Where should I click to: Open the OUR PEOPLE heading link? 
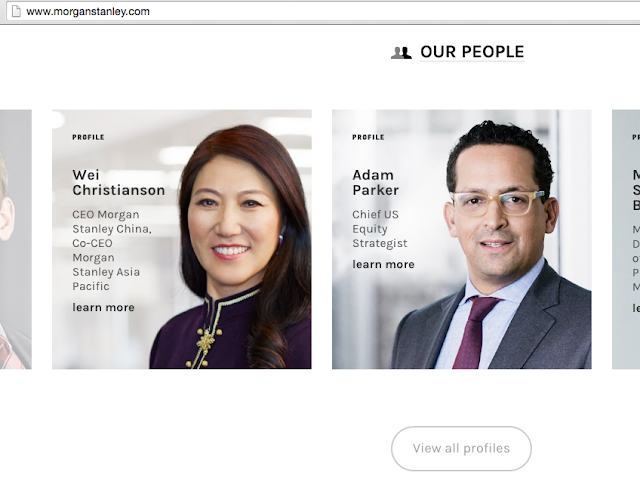click(x=472, y=52)
